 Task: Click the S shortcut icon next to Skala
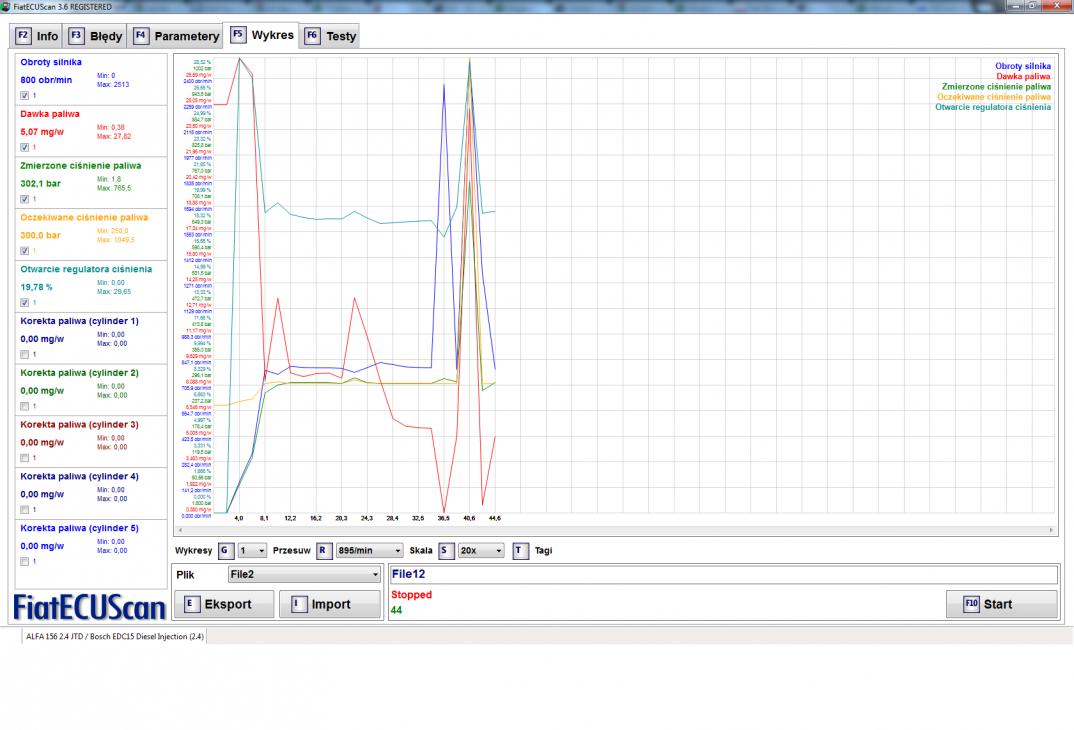tap(446, 550)
